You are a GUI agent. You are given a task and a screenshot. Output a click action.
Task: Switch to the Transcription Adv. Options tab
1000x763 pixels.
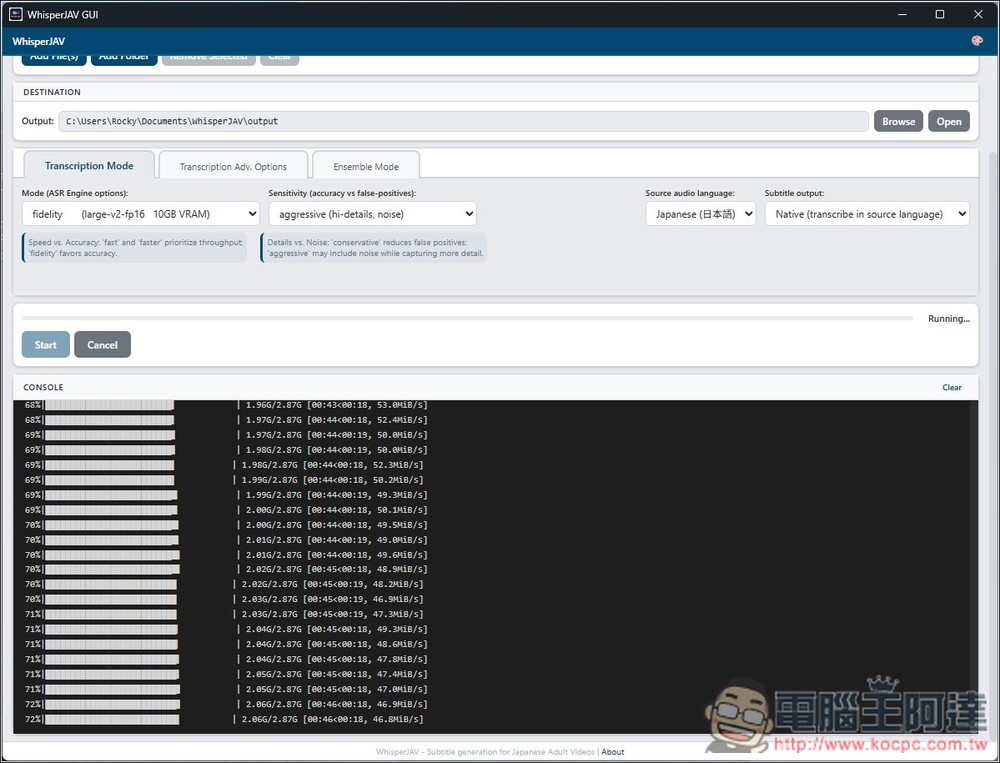pyautogui.click(x=233, y=167)
